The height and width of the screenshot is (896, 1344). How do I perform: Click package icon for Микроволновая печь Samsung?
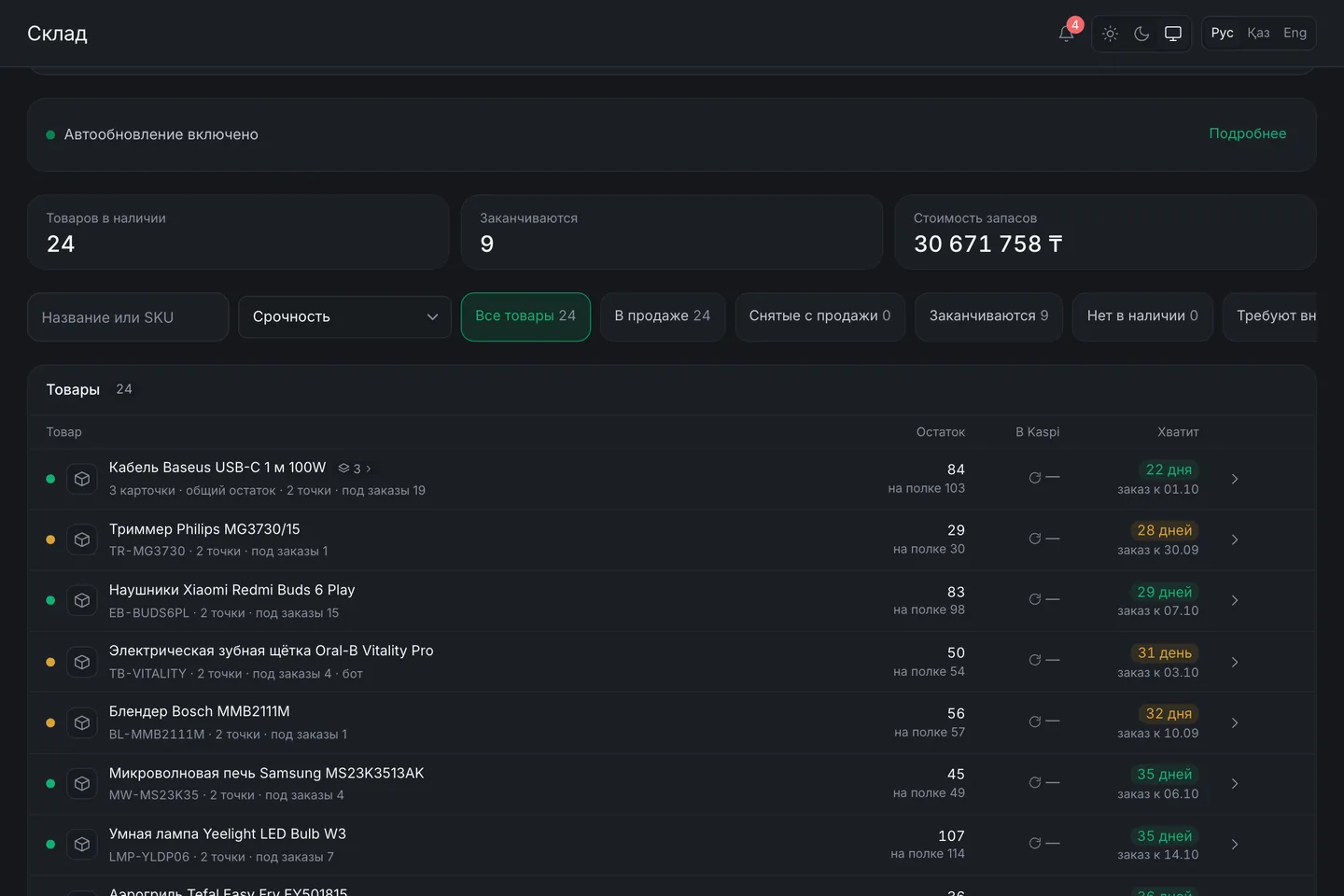tap(82, 783)
